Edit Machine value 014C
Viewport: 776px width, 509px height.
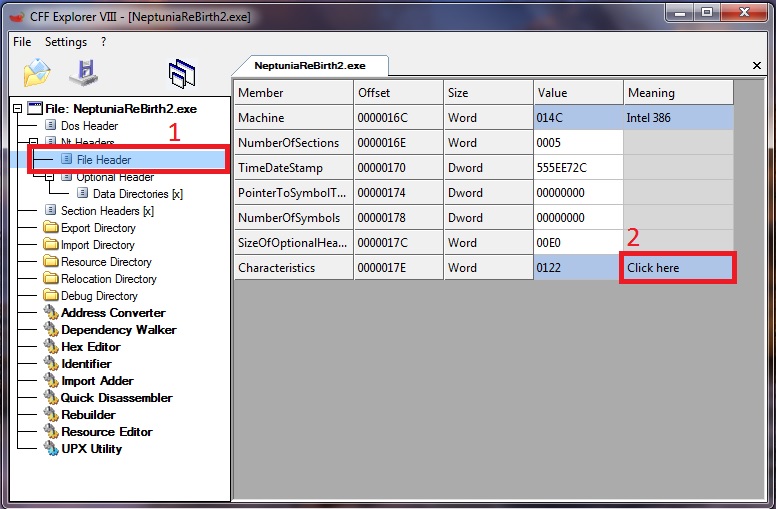579,117
